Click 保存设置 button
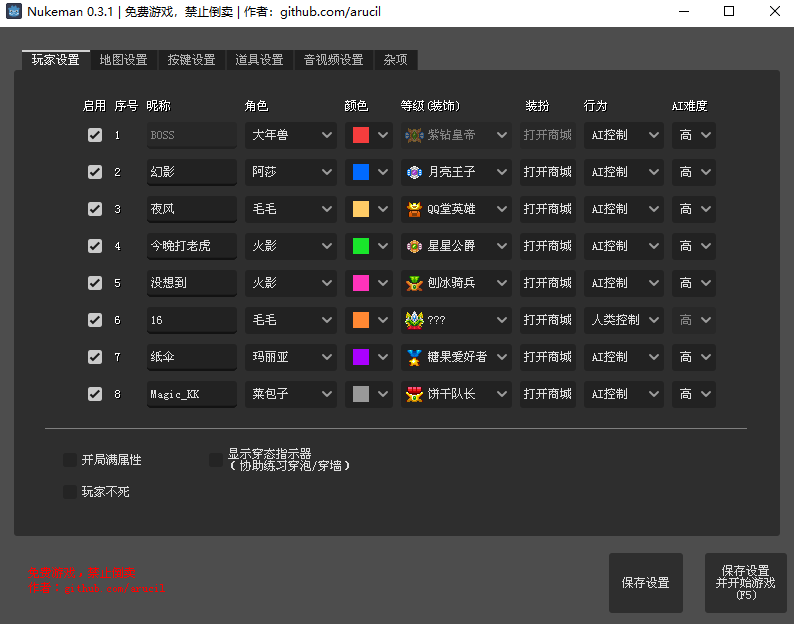Screen dimensions: 794x624 point(646,582)
